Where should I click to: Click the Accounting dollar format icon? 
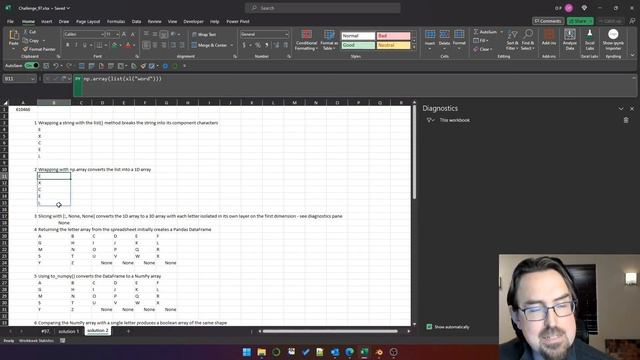click(x=244, y=45)
